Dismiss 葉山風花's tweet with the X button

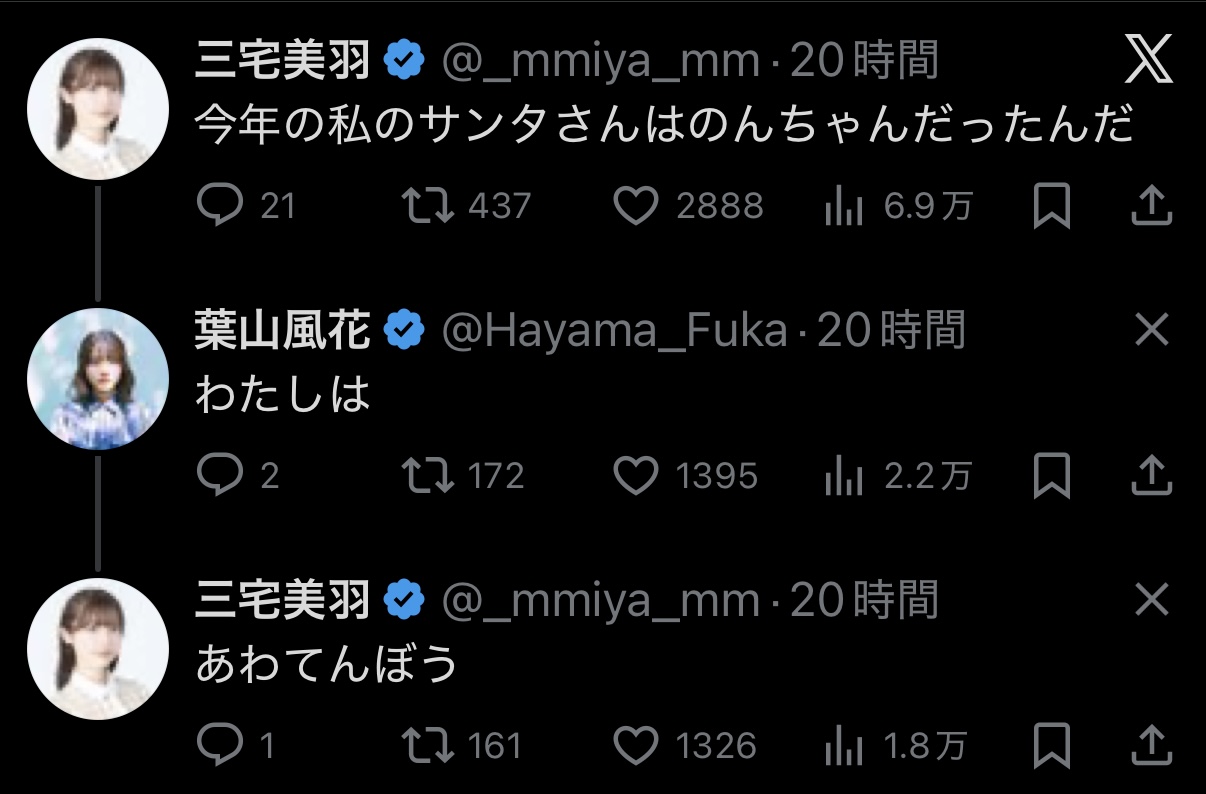(1152, 330)
